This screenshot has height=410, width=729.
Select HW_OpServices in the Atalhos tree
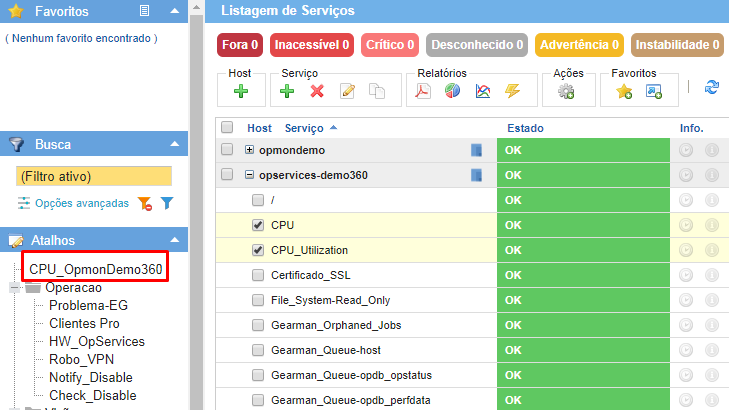point(97,341)
